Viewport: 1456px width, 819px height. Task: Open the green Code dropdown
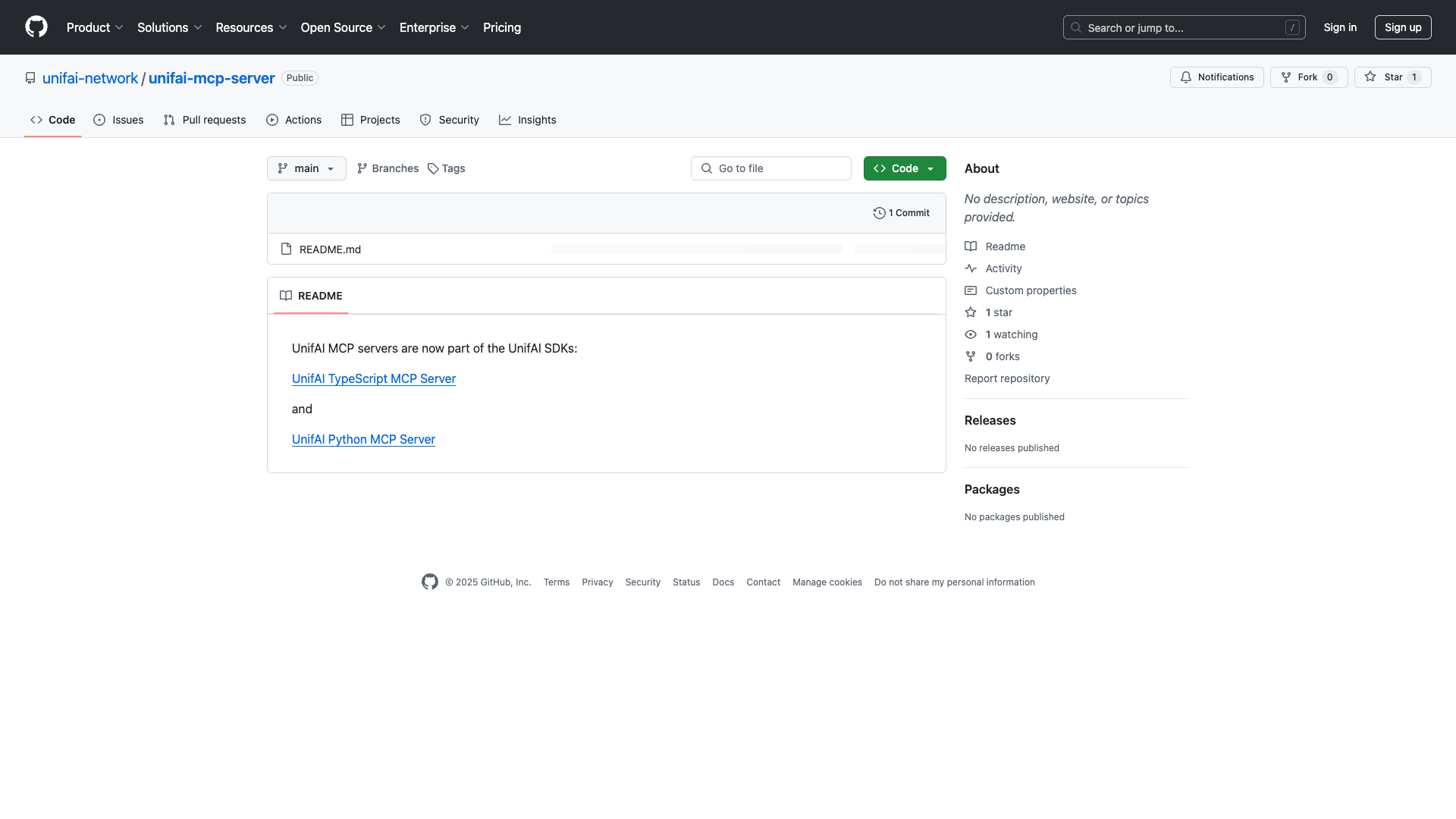(904, 168)
